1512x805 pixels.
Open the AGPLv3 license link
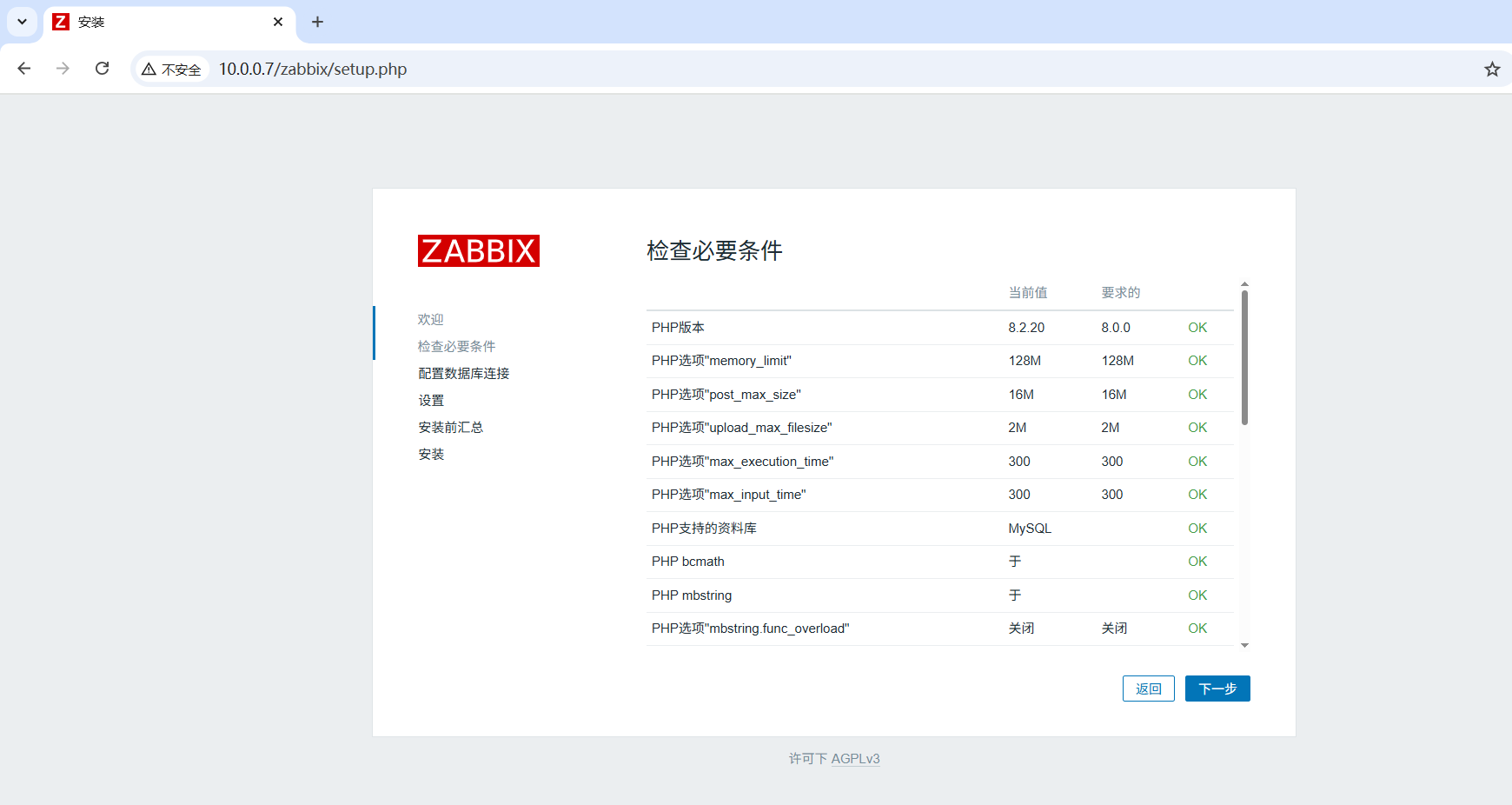[855, 759]
